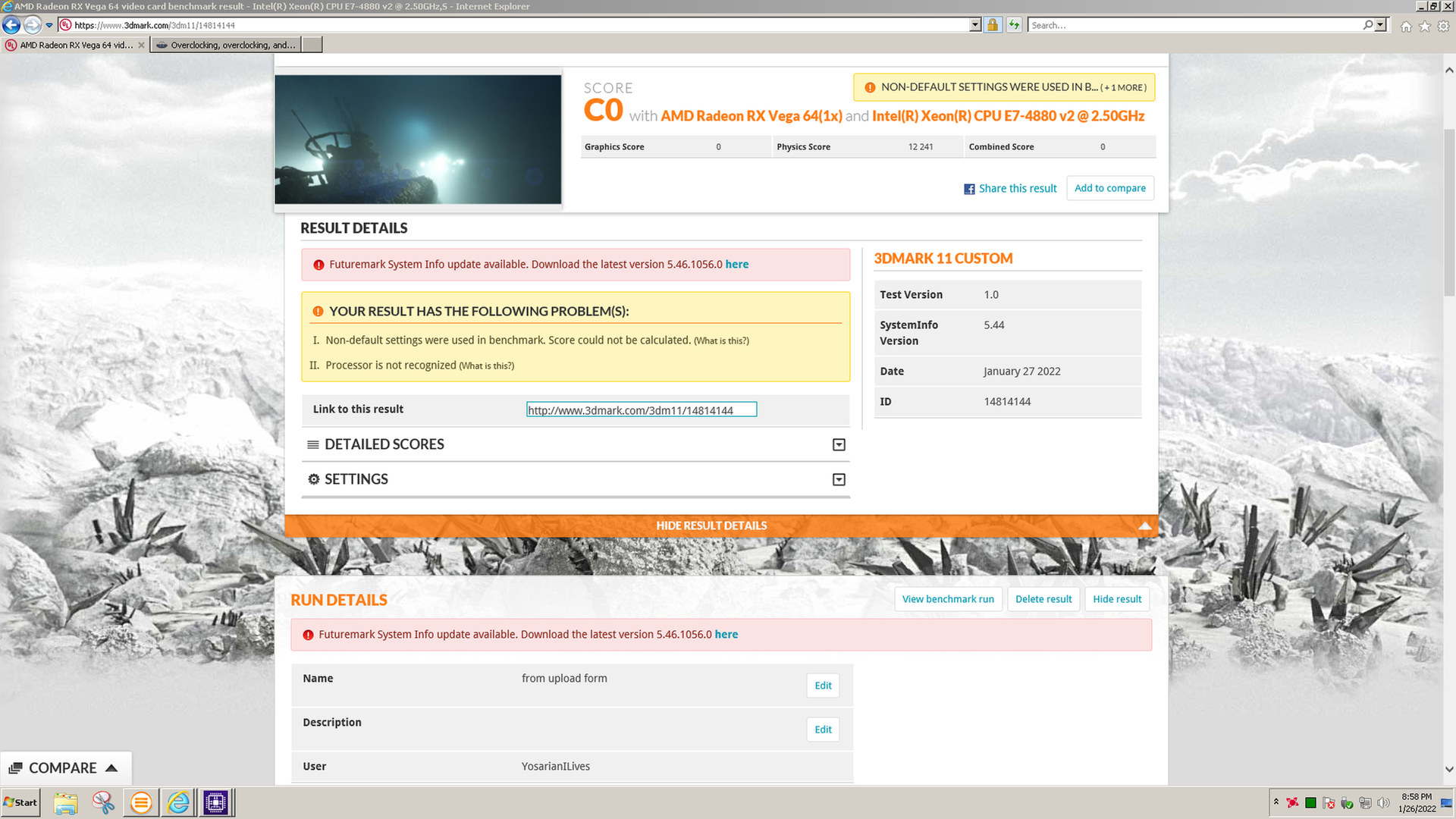Viewport: 1456px width, 819px height.
Task: Click 'here' link in Result Details update notice
Action: 736,264
